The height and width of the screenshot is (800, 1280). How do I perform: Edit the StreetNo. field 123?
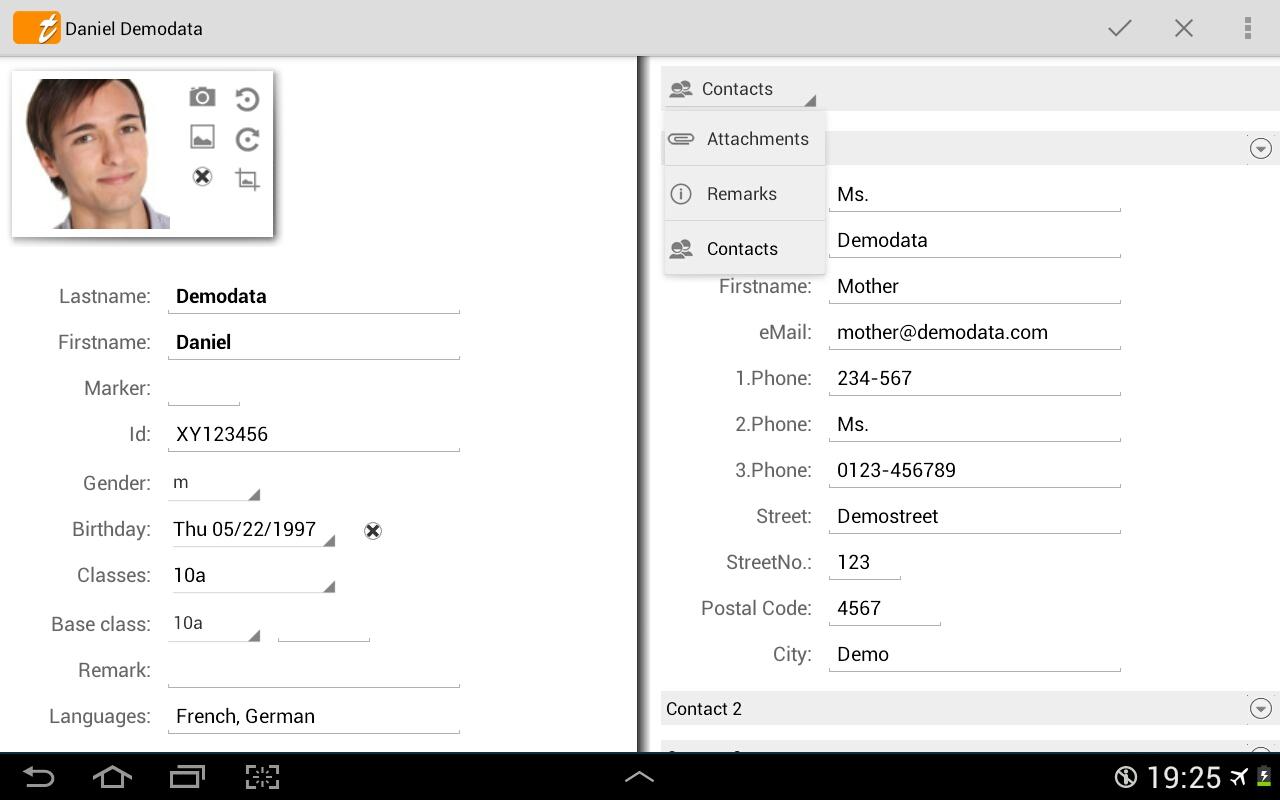(x=865, y=562)
